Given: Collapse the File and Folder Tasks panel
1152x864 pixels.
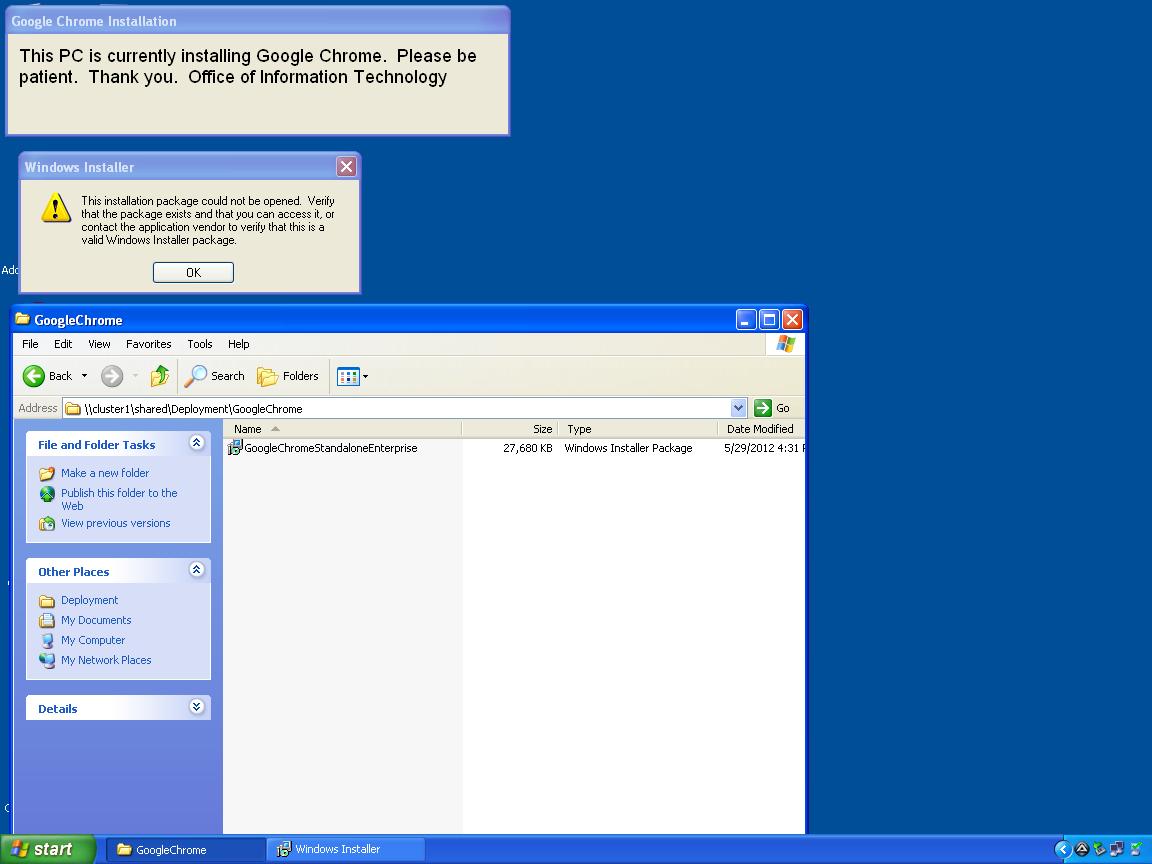Looking at the screenshot, I should pyautogui.click(x=196, y=443).
